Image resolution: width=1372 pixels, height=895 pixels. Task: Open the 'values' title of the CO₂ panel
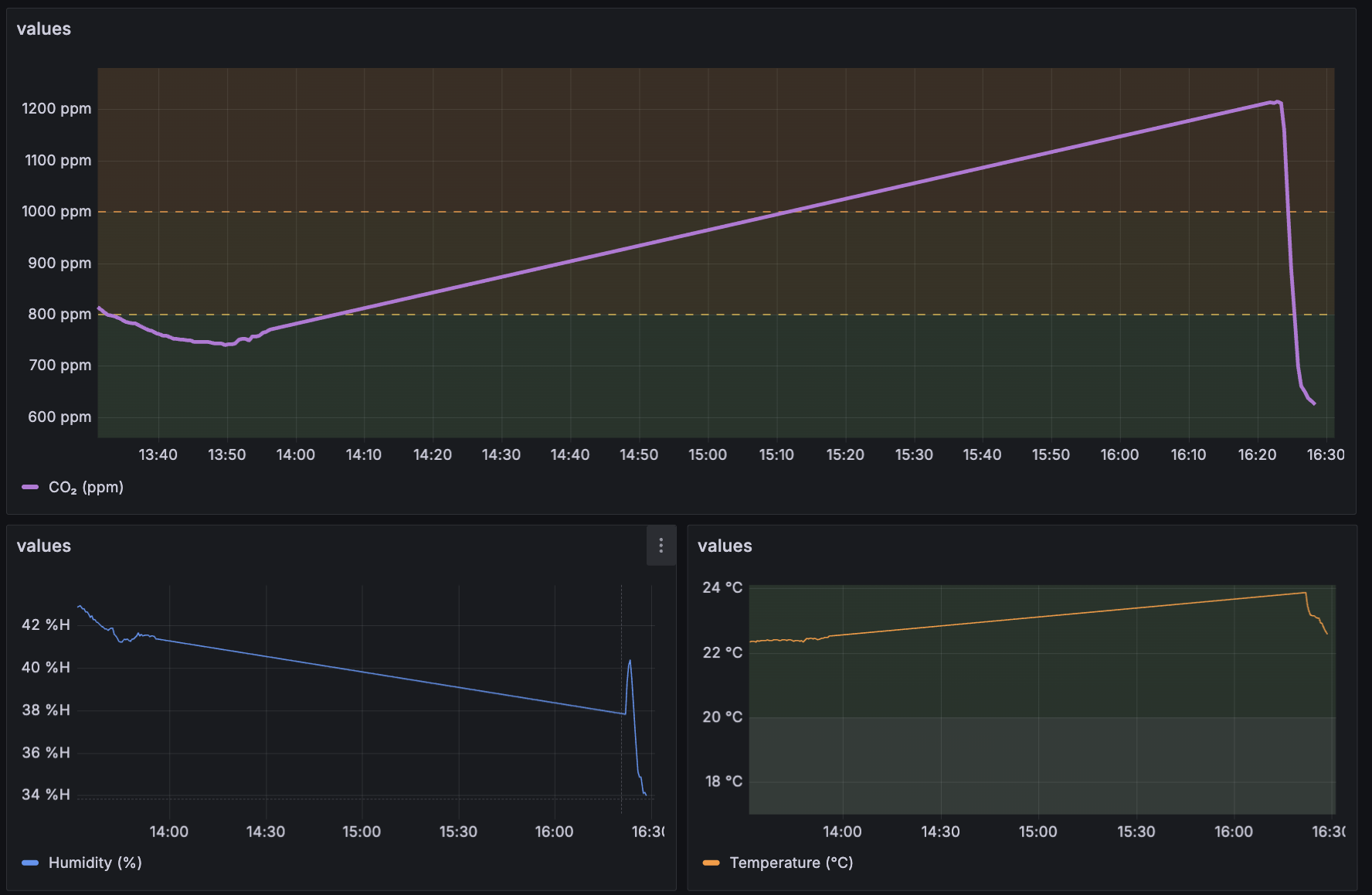[44, 29]
